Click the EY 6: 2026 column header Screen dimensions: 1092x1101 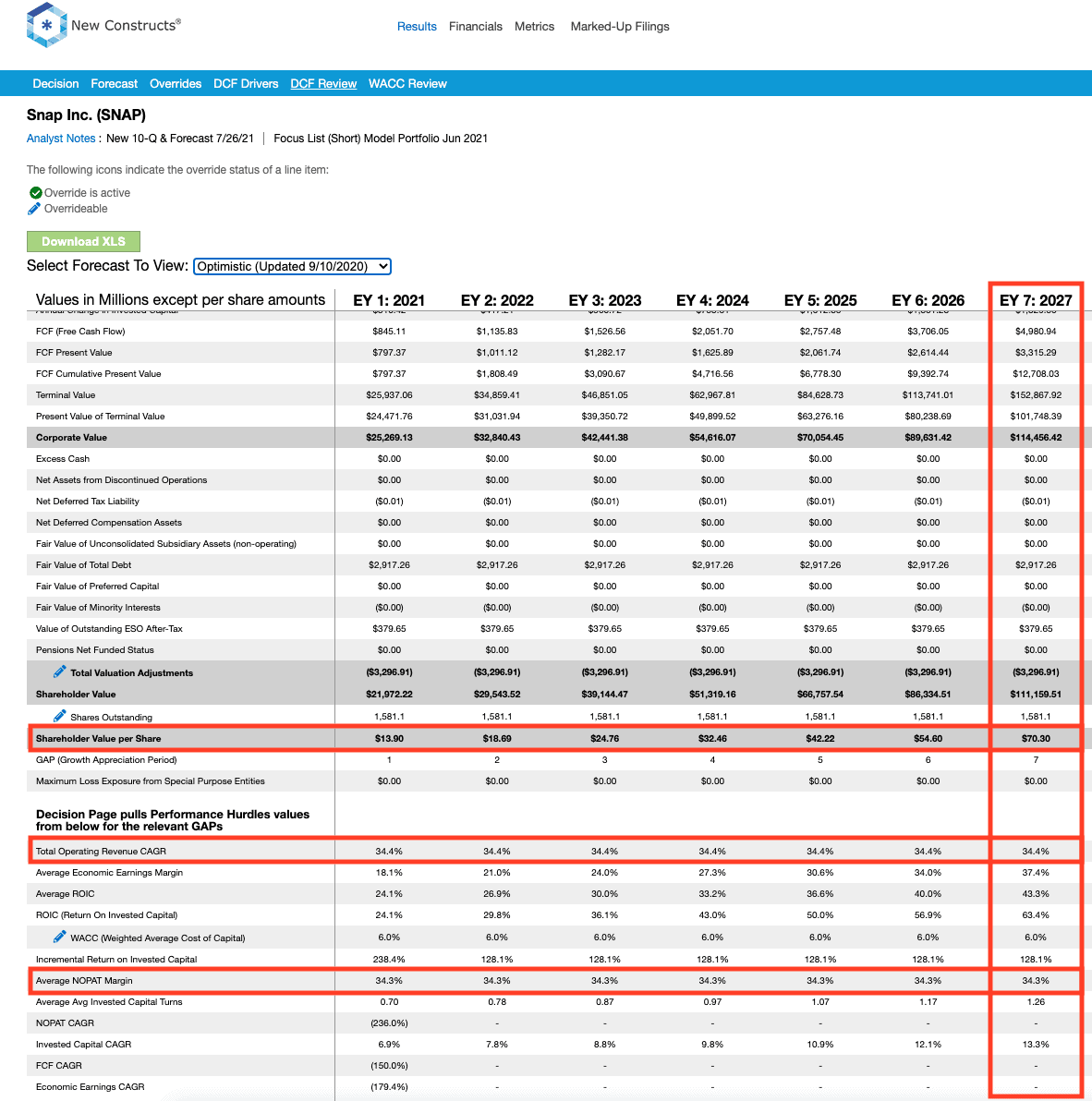[928, 300]
